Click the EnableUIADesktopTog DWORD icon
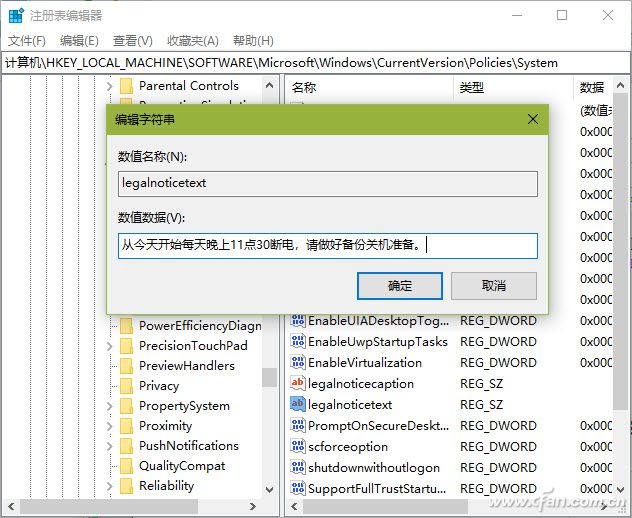Screen dimensions: 632x518 (x=298, y=320)
